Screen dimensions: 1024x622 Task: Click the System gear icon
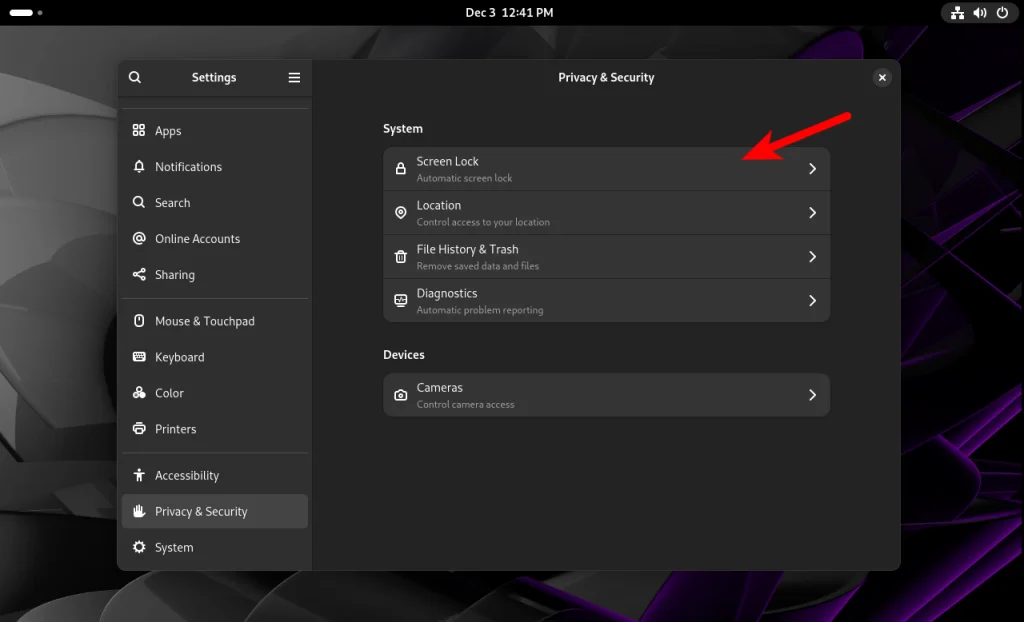point(138,546)
